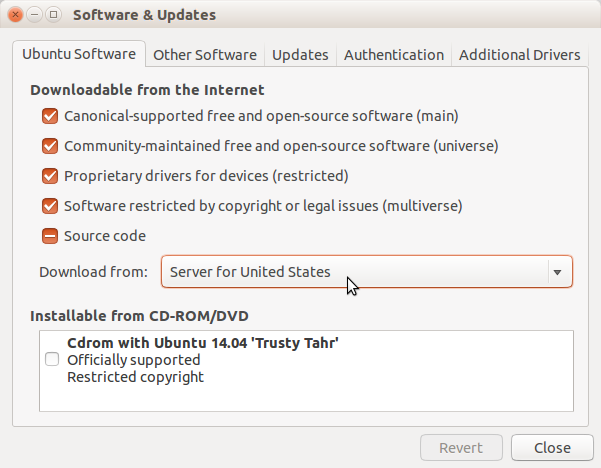Go to the Authentication tab
This screenshot has width=601, height=468.
point(394,55)
